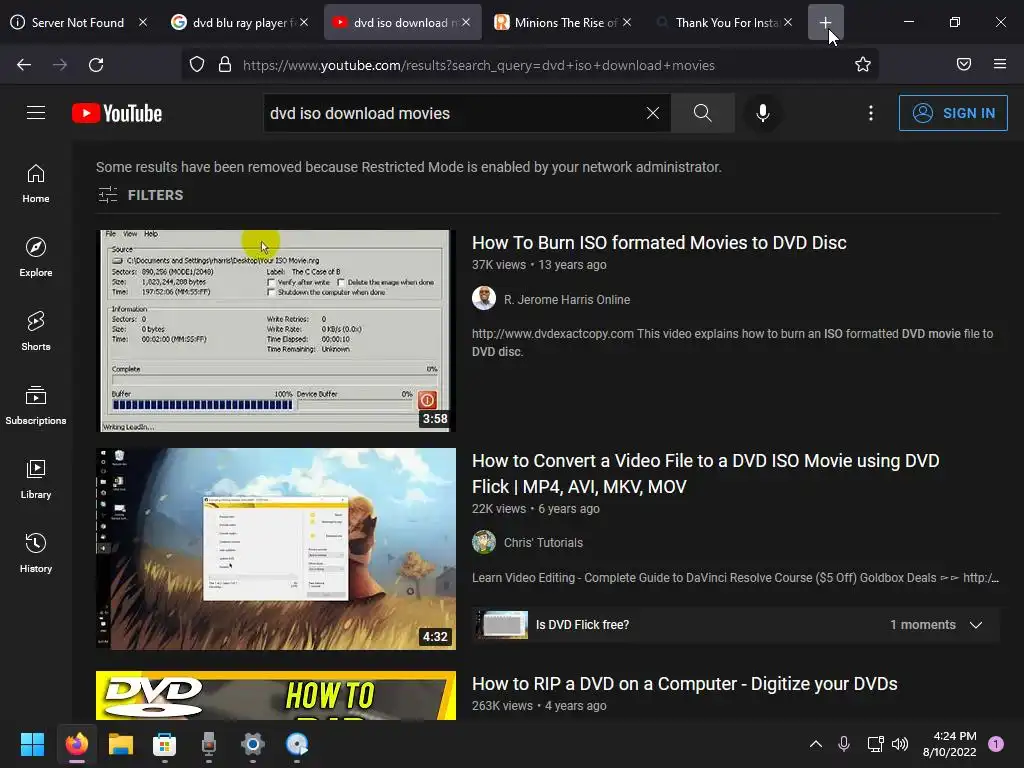Click the SIGN IN button
Screen dimensions: 1024x768
click(x=953, y=113)
